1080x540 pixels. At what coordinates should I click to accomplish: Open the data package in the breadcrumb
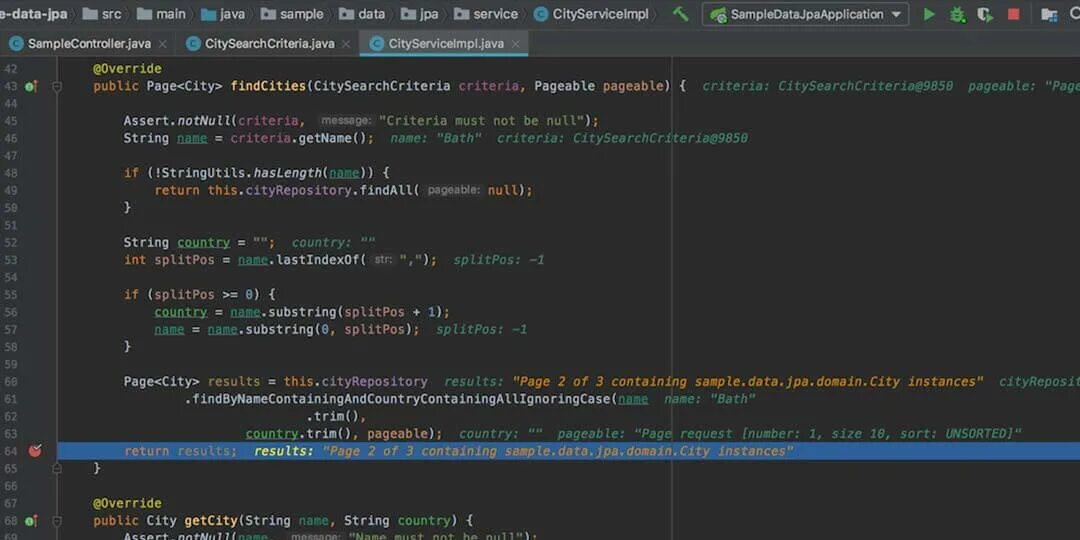362,14
